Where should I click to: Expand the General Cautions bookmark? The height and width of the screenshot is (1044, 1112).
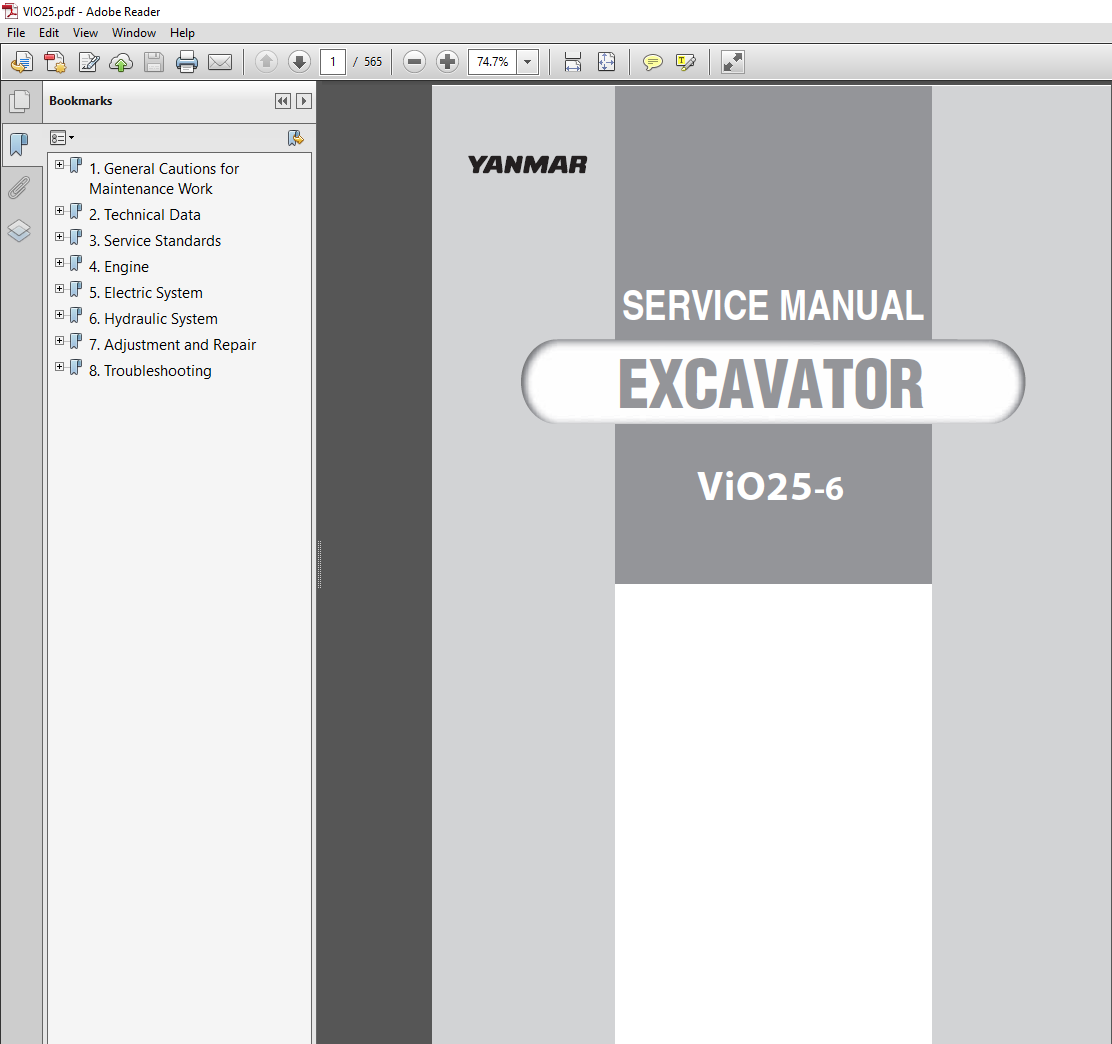[60, 165]
